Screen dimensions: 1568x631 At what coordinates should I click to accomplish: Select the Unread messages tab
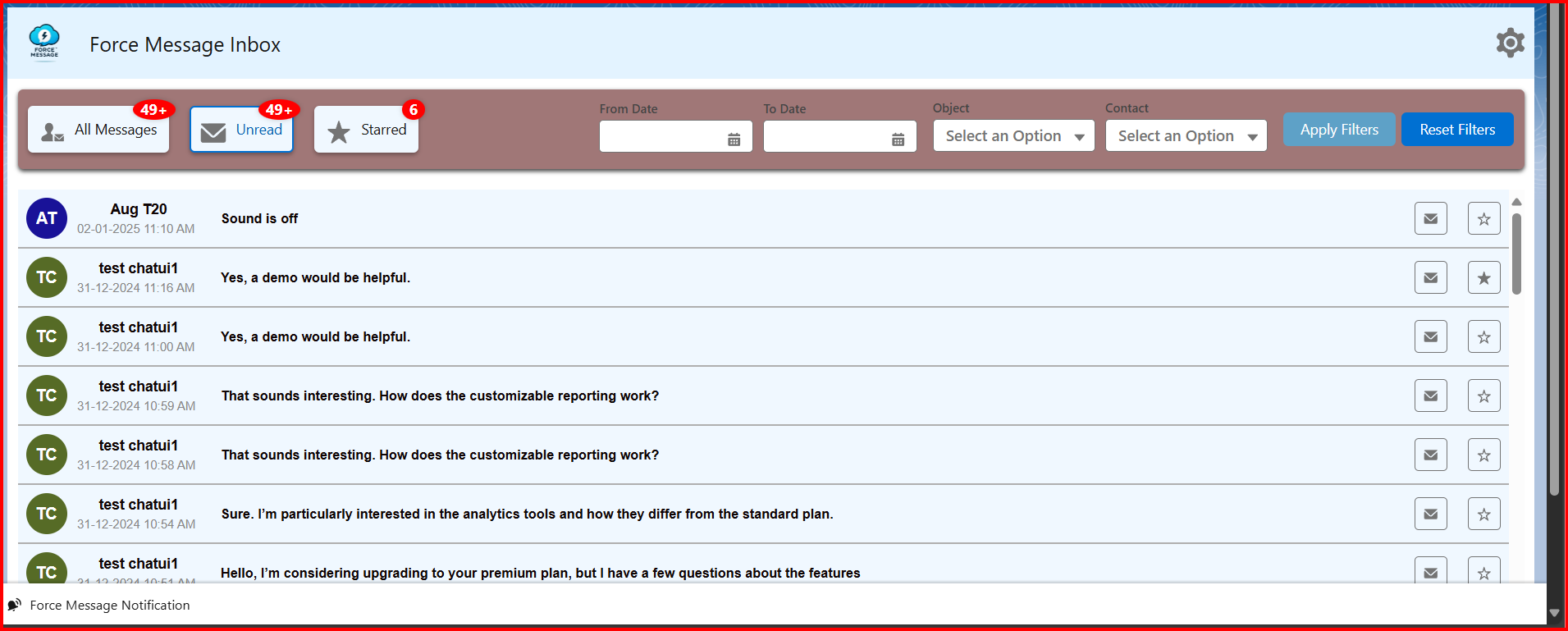241,130
